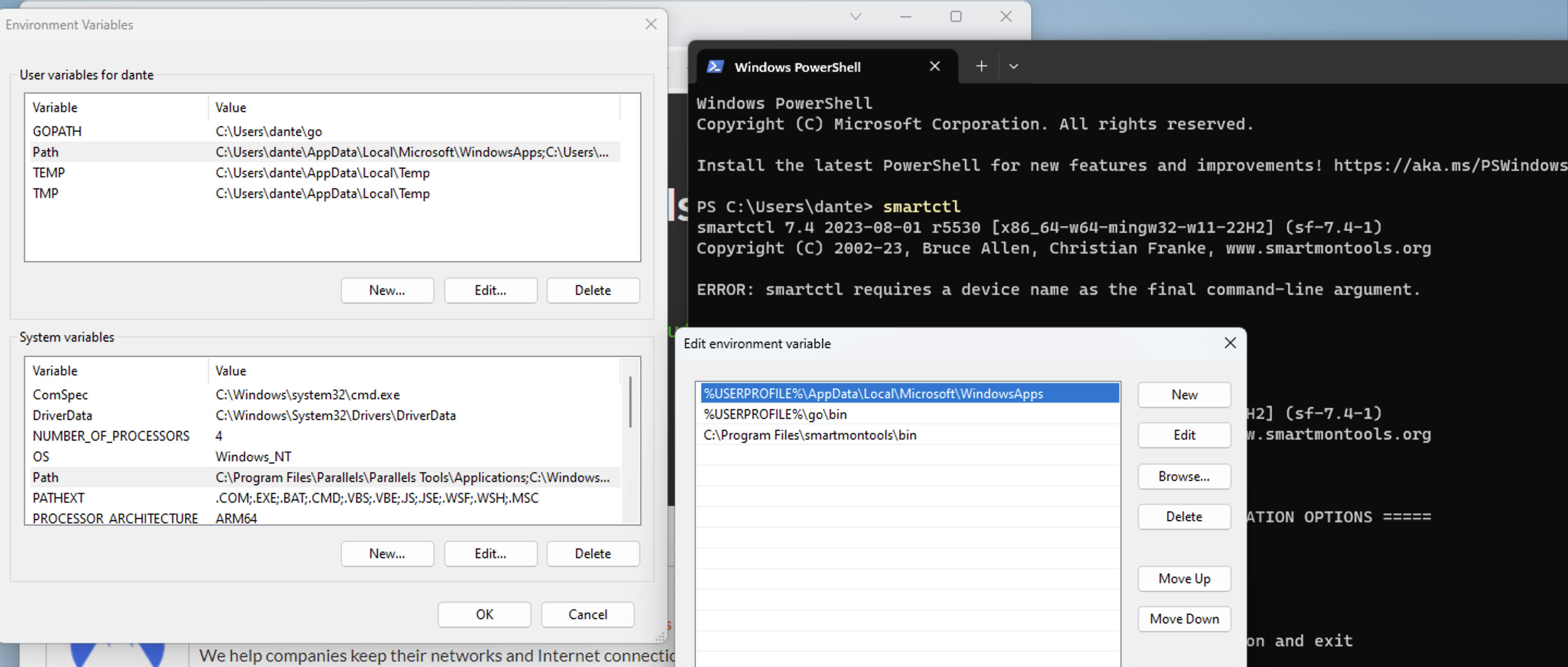Select the NUMBER_OF_PROCESSORS system variable row
This screenshot has height=667, width=1568.
(326, 436)
